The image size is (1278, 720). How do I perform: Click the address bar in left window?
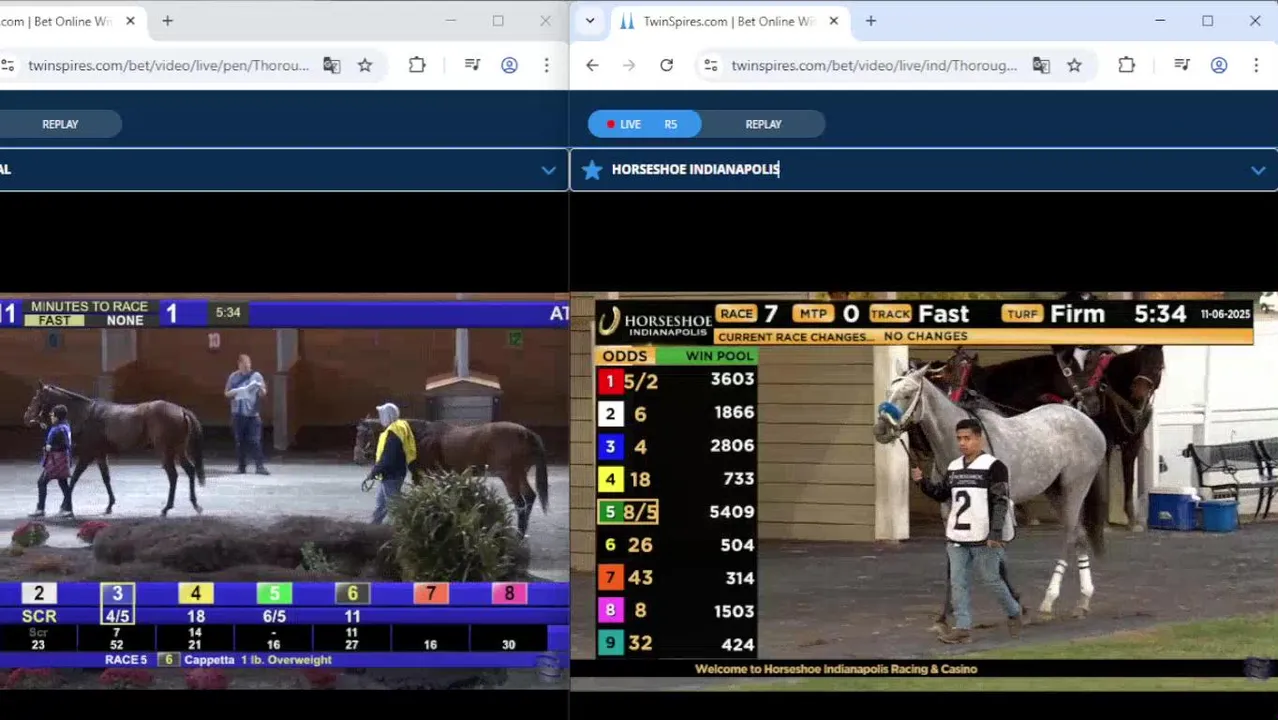[168, 65]
